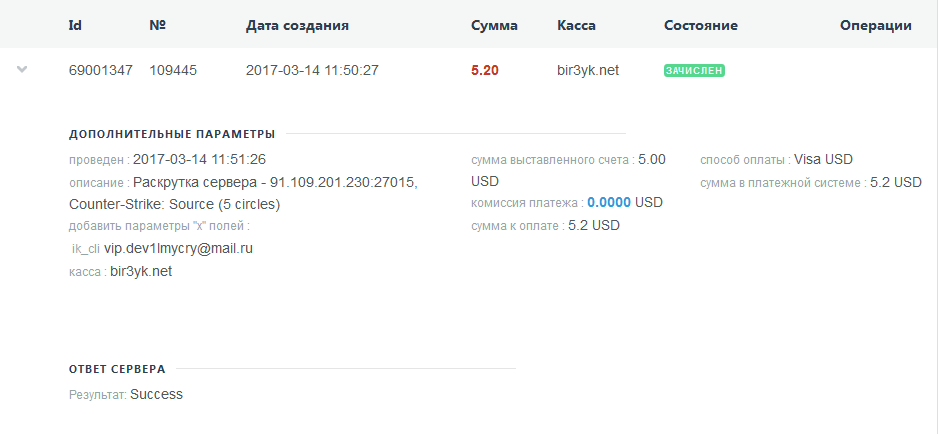This screenshot has height=434, width=938.
Task: Collapse the payment row with the chevron
Action: [23, 70]
